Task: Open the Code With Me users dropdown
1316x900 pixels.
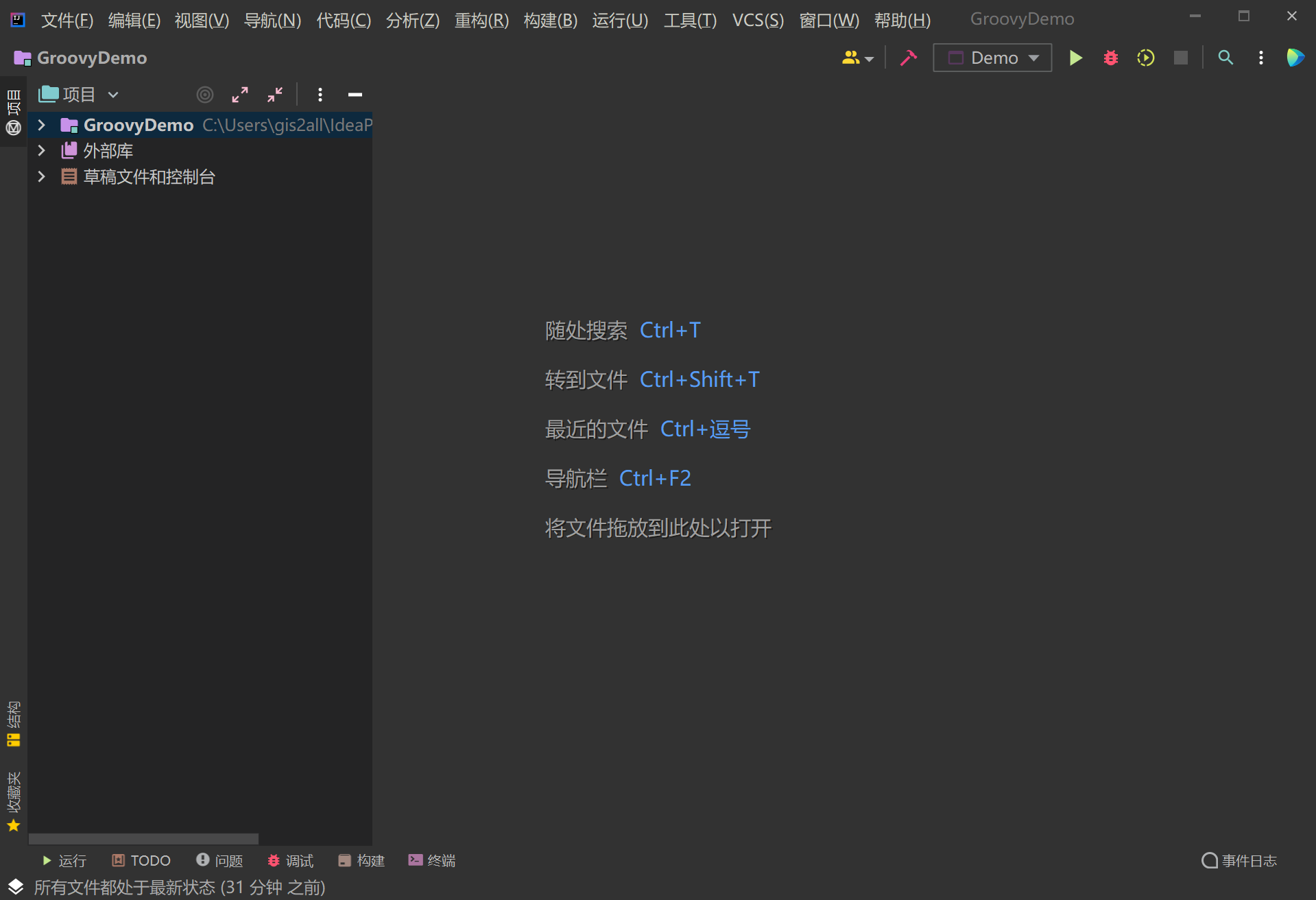Action: pyautogui.click(x=857, y=58)
